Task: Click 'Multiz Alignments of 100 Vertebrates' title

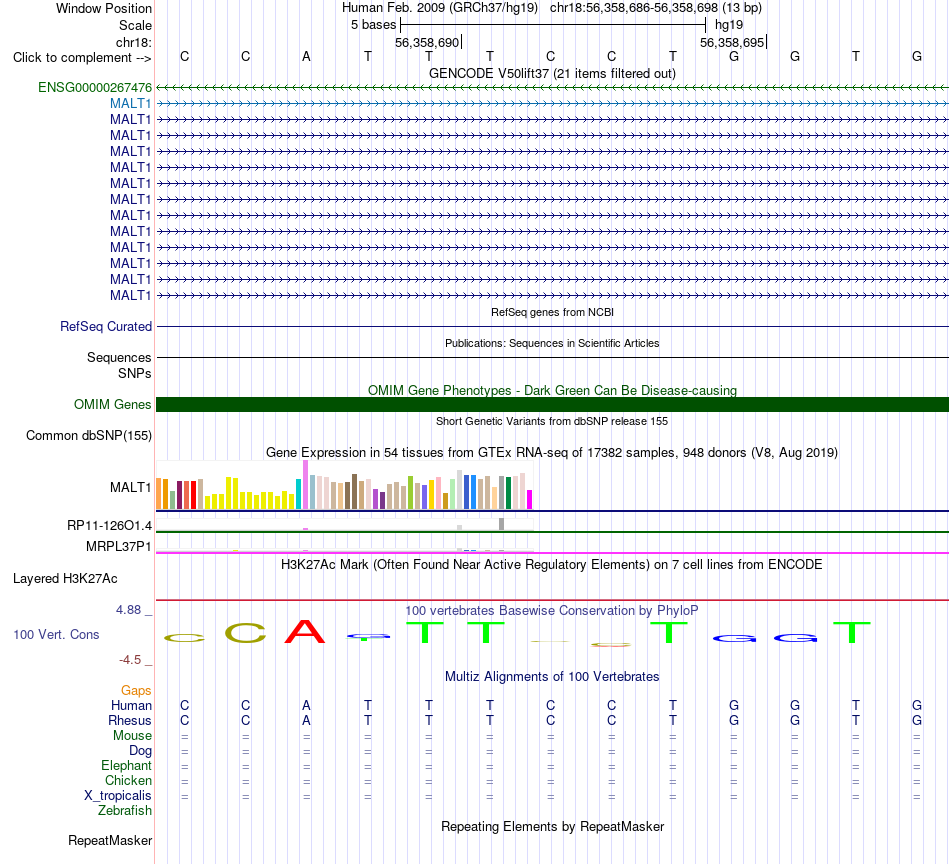Action: point(552,676)
